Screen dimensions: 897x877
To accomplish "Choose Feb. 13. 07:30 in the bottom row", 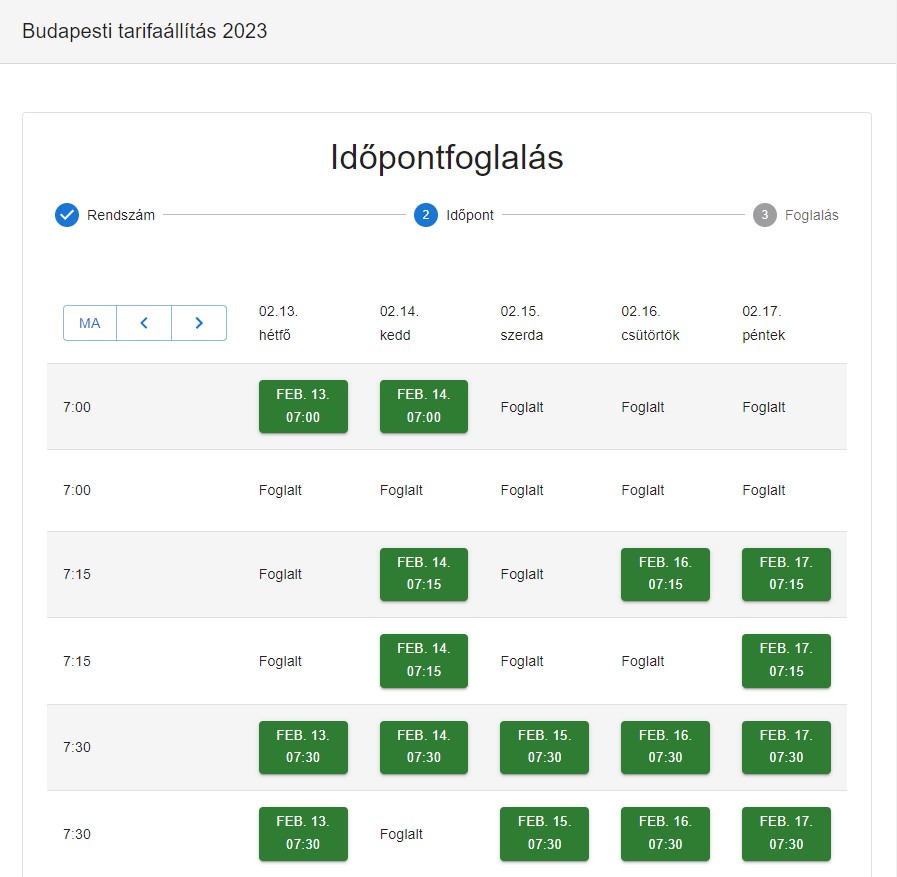I will 303,833.
